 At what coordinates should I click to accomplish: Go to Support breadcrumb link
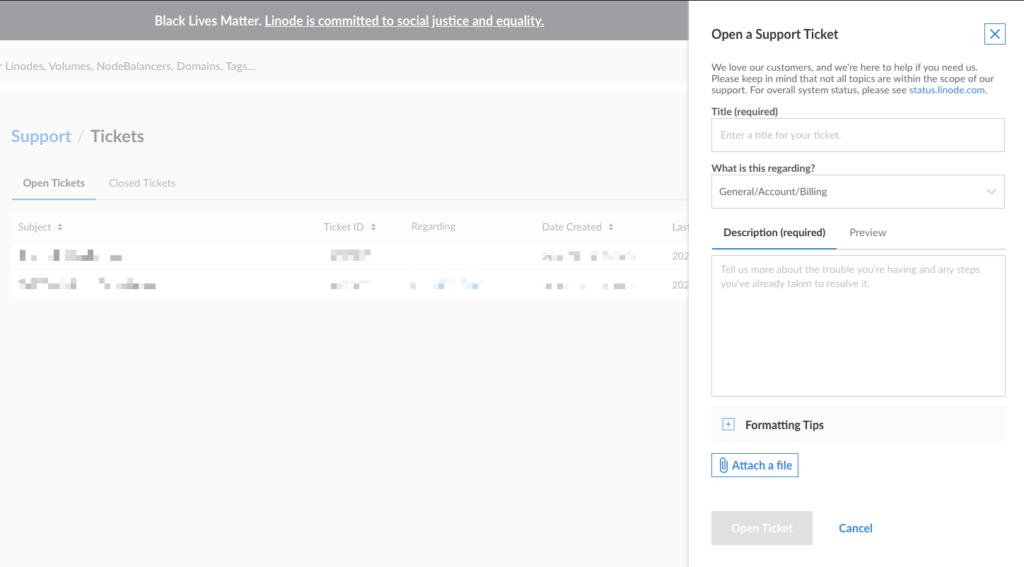41,136
